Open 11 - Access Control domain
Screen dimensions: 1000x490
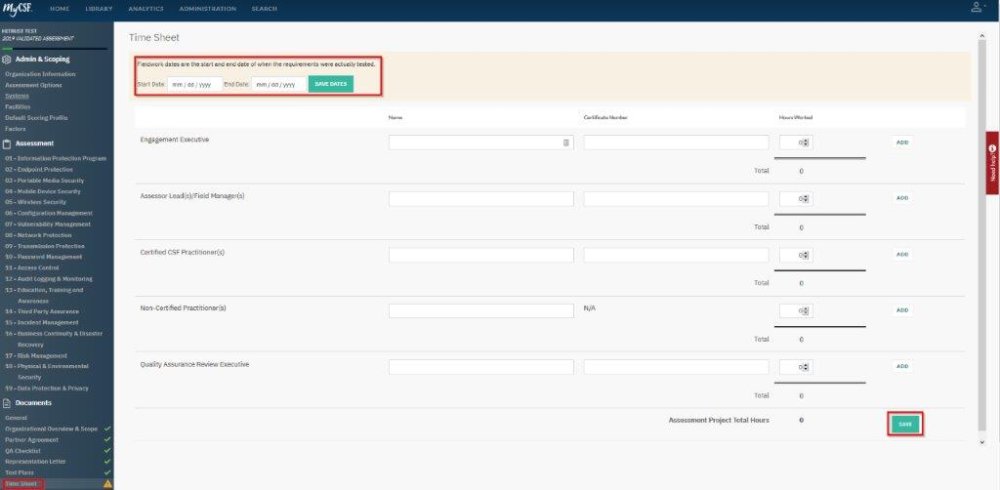tap(32, 268)
